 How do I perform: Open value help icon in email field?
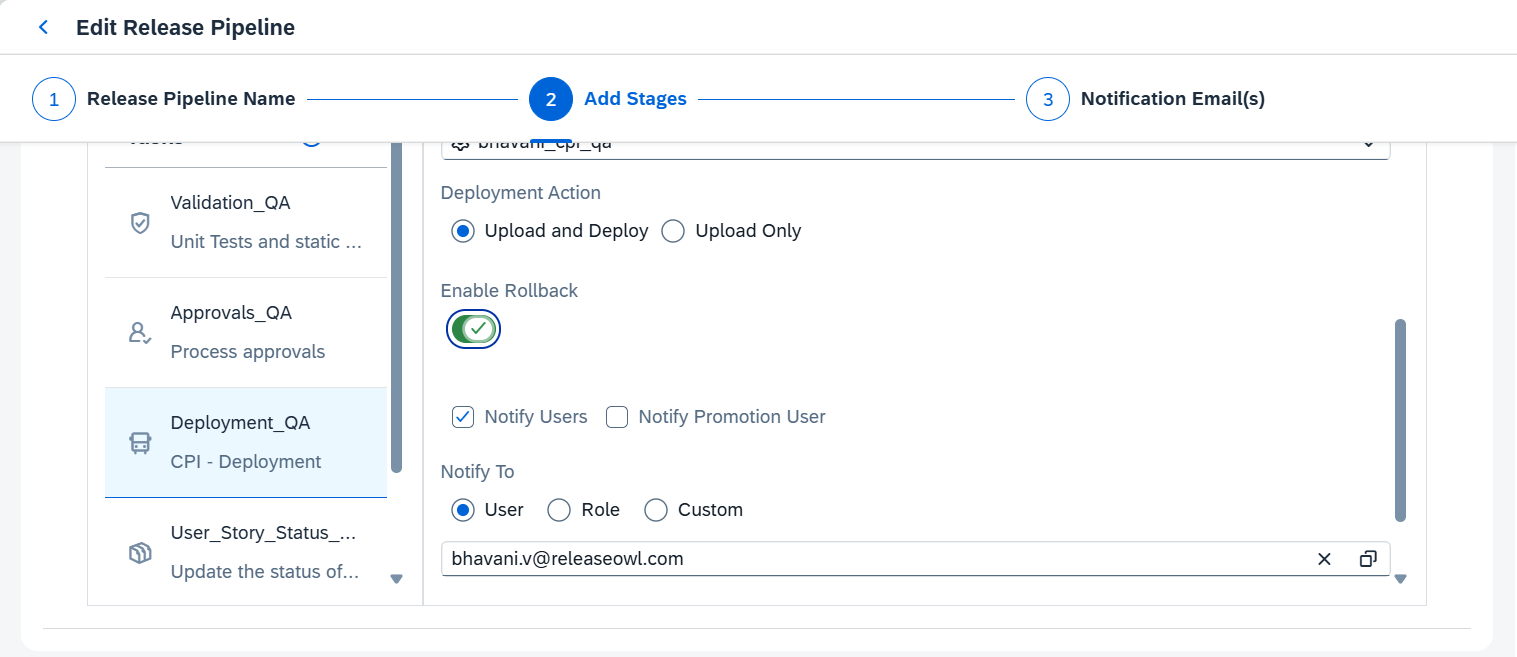(1368, 559)
